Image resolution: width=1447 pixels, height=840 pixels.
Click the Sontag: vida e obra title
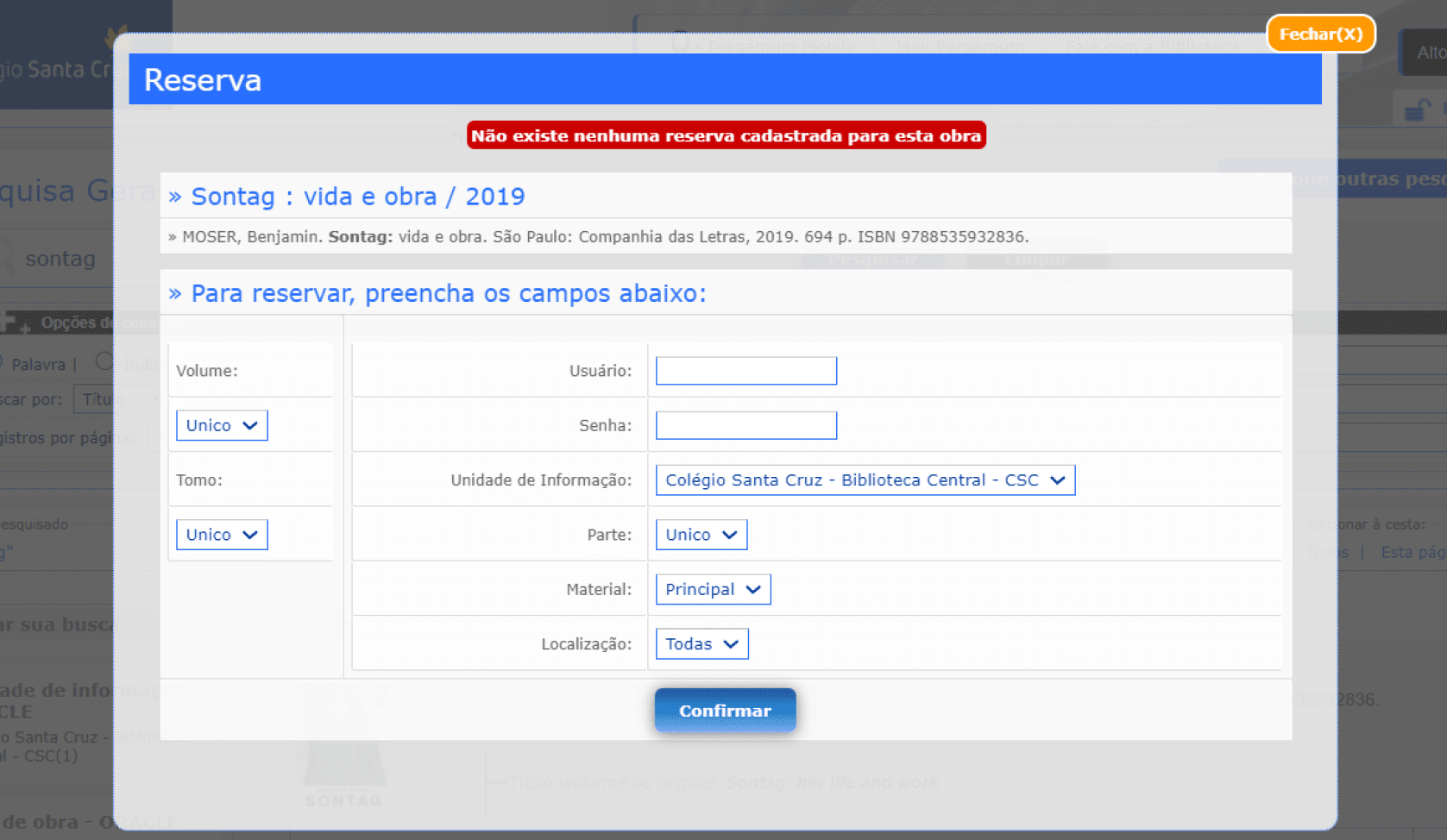357,197
